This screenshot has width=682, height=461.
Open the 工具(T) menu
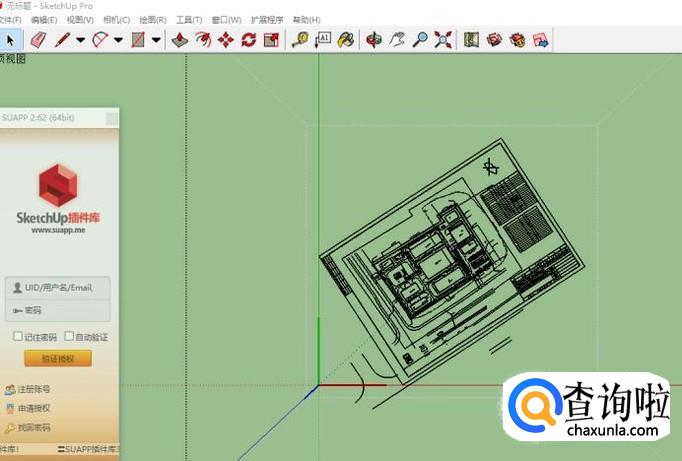click(189, 20)
